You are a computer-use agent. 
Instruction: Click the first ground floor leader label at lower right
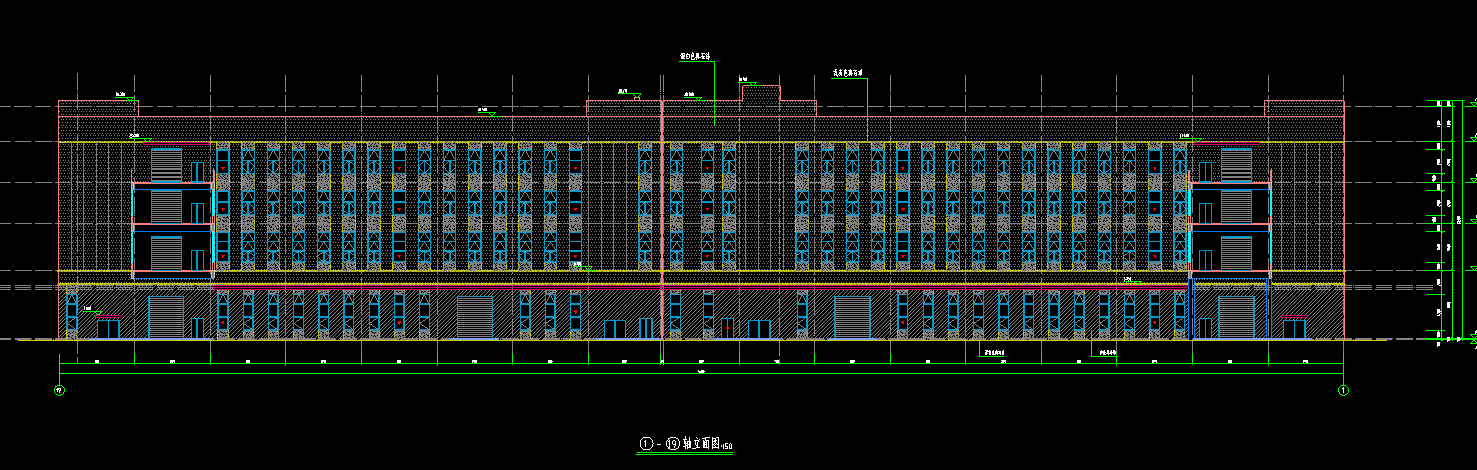coord(992,353)
